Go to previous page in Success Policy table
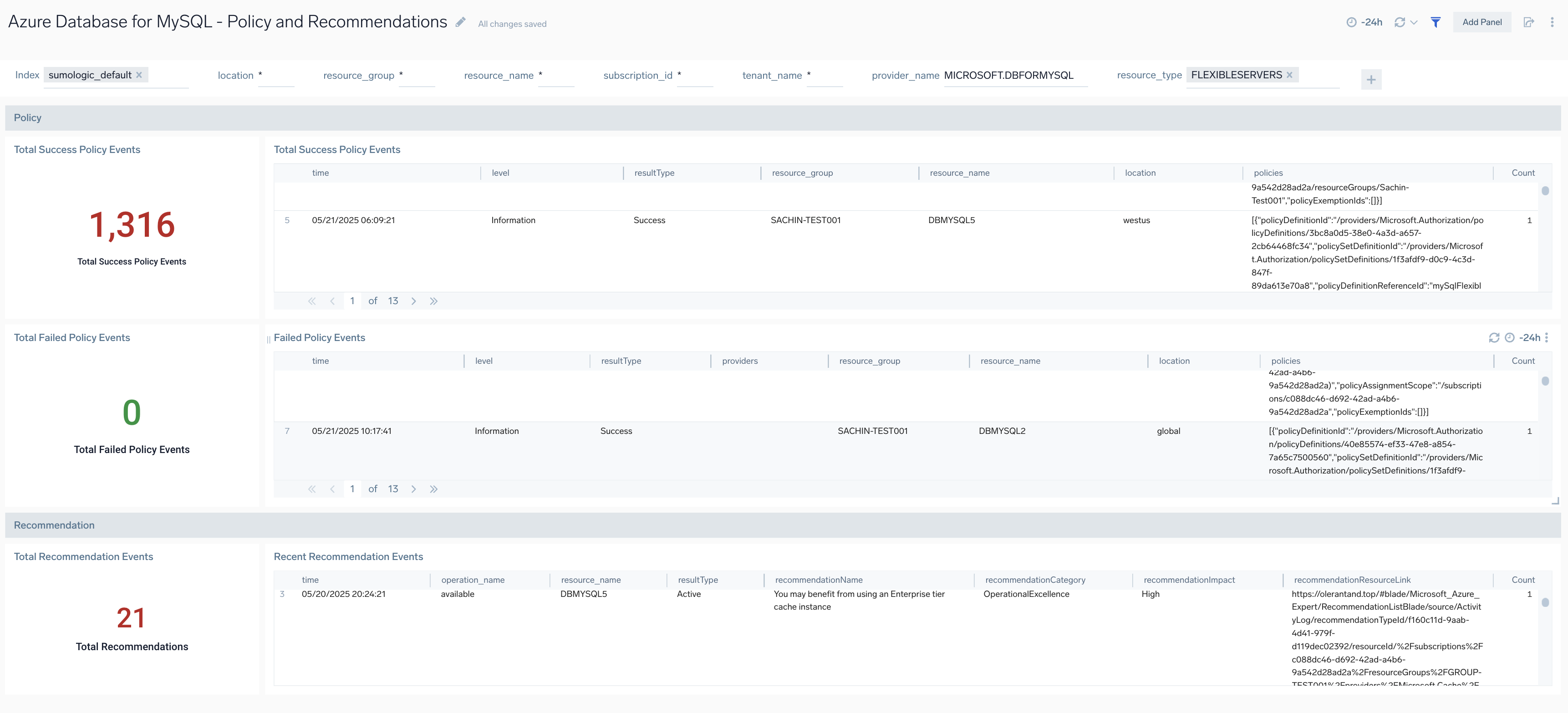This screenshot has width=1568, height=713. click(332, 301)
